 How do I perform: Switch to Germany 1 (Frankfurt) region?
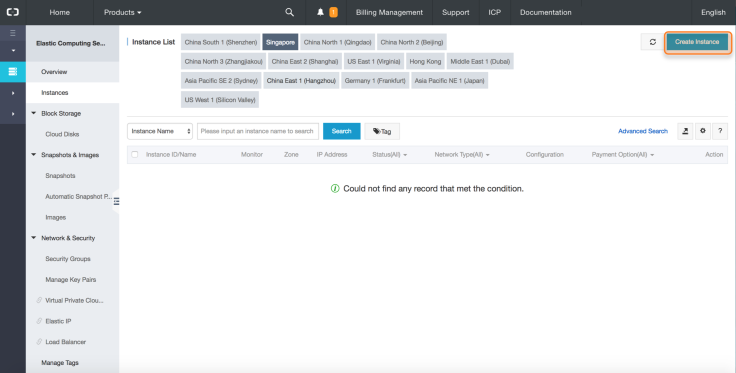(375, 81)
